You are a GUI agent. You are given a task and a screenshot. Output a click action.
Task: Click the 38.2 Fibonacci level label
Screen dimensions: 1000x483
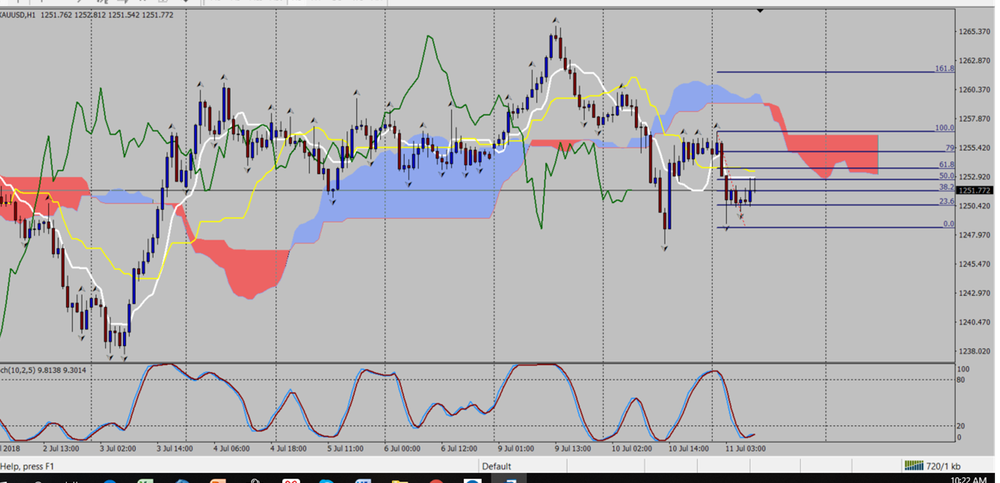click(x=947, y=188)
